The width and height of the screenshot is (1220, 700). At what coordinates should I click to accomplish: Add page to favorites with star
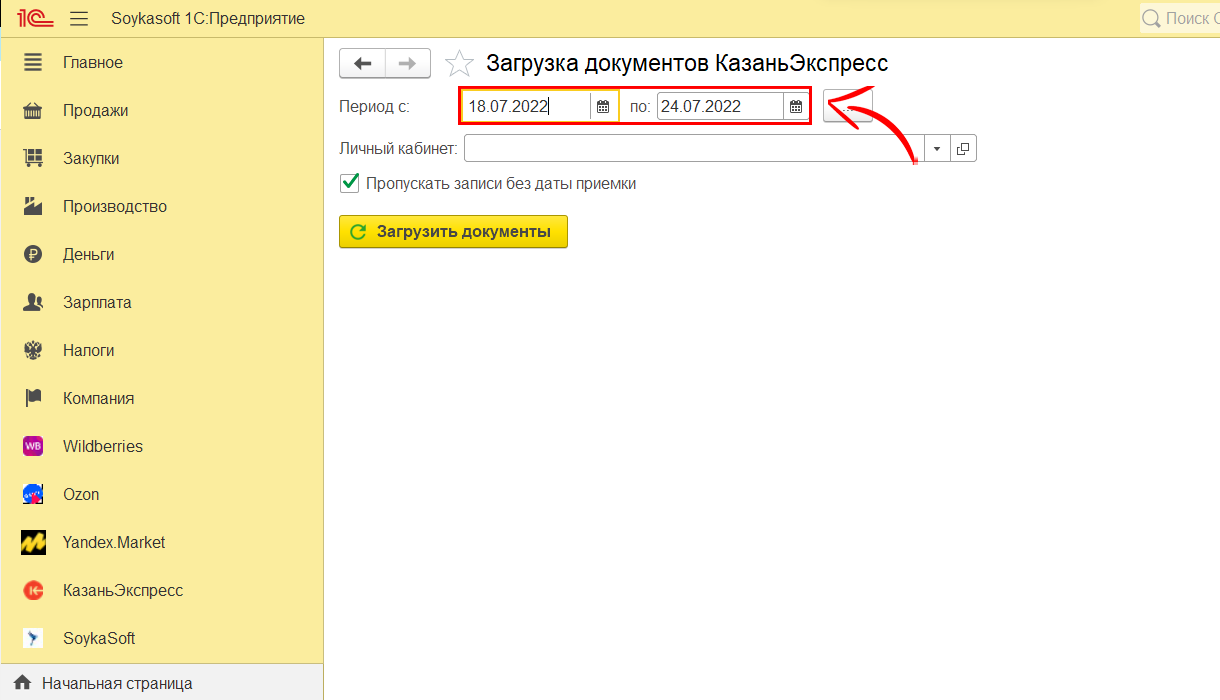459,63
